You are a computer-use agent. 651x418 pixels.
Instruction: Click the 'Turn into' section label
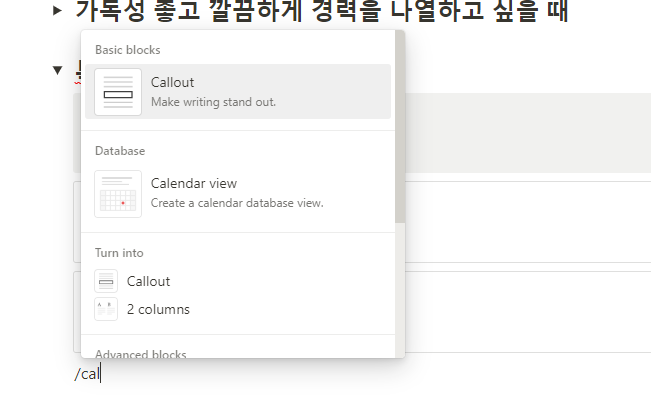click(x=119, y=253)
